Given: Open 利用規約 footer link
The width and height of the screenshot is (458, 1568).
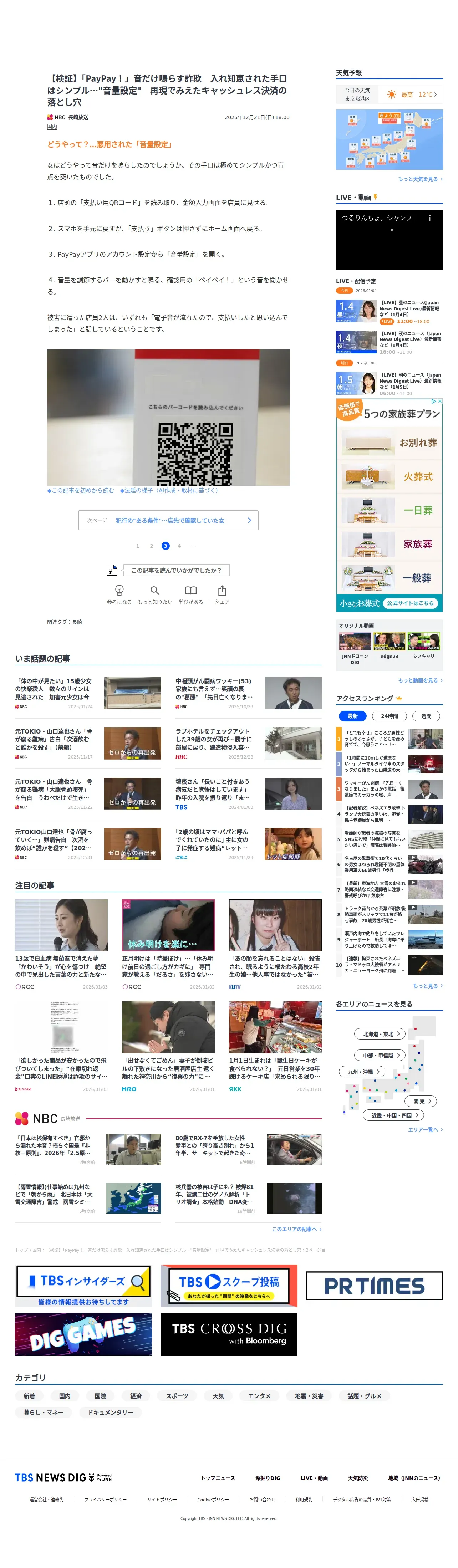Looking at the screenshot, I should click(x=304, y=1499).
